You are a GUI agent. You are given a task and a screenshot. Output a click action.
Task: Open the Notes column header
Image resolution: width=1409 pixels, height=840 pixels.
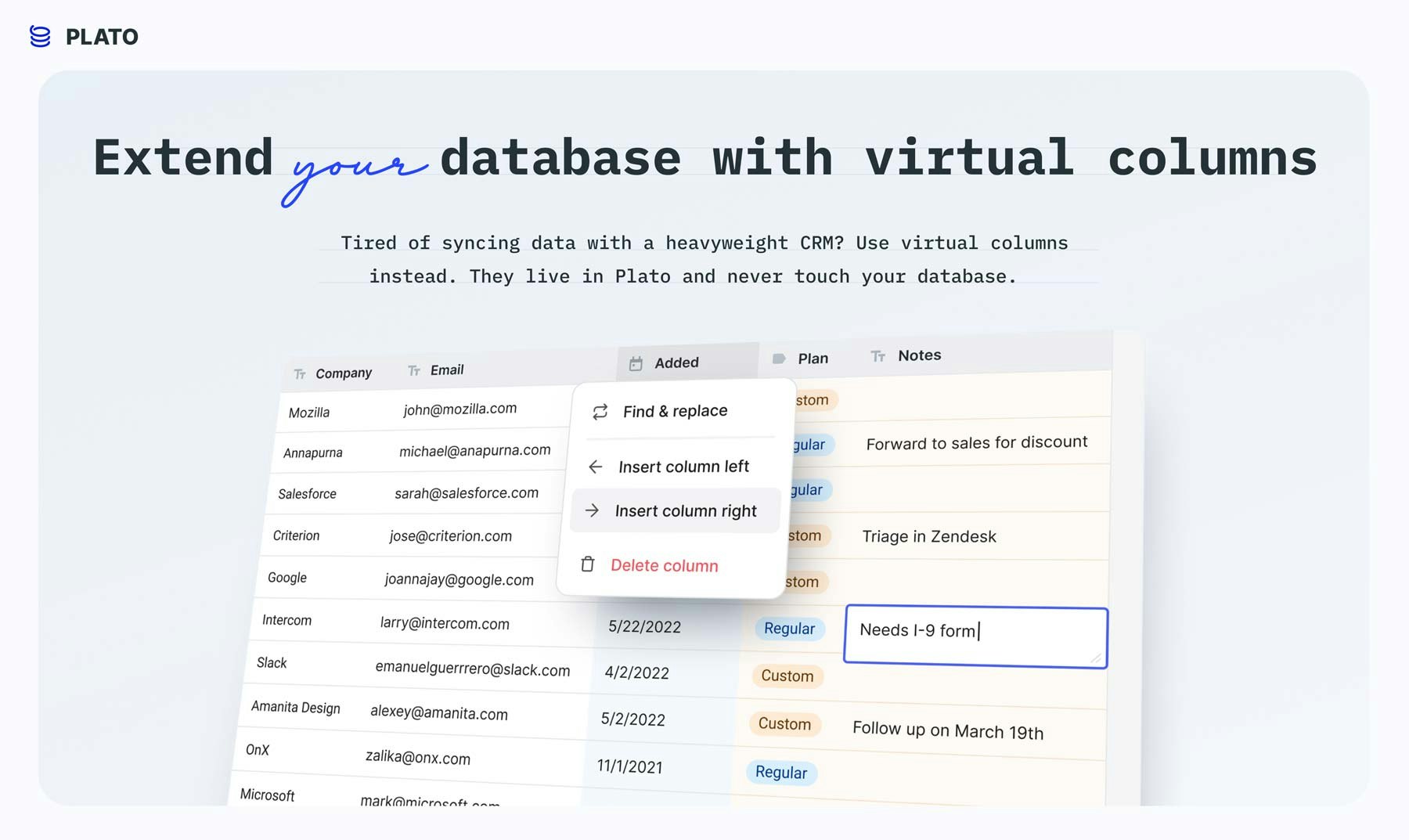(906, 355)
